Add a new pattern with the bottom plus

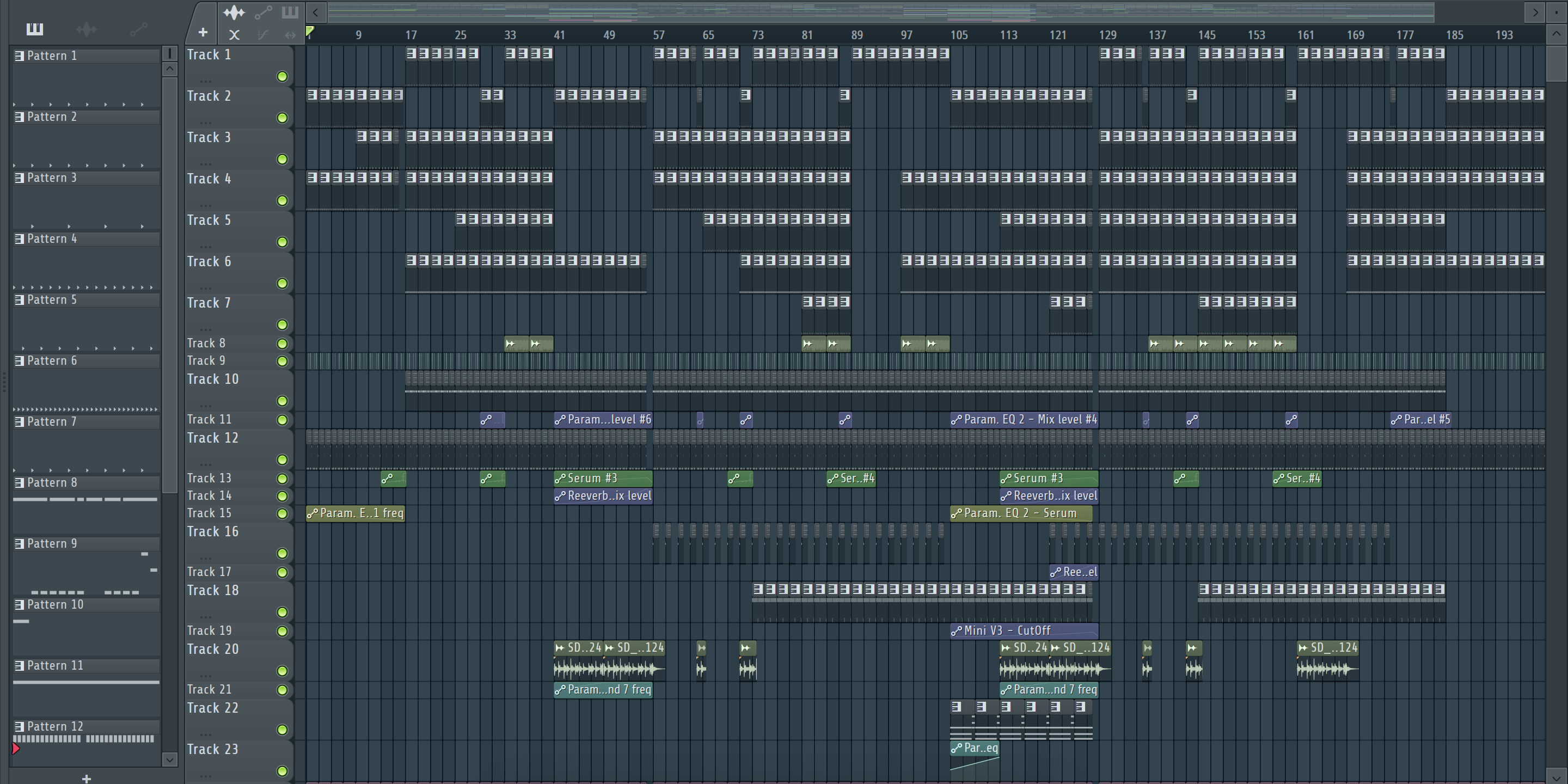(87, 778)
